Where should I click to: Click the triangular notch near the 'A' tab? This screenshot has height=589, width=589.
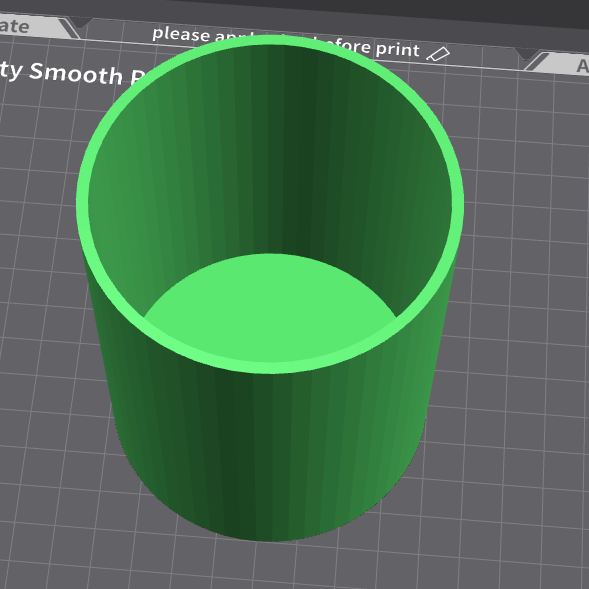(x=526, y=54)
